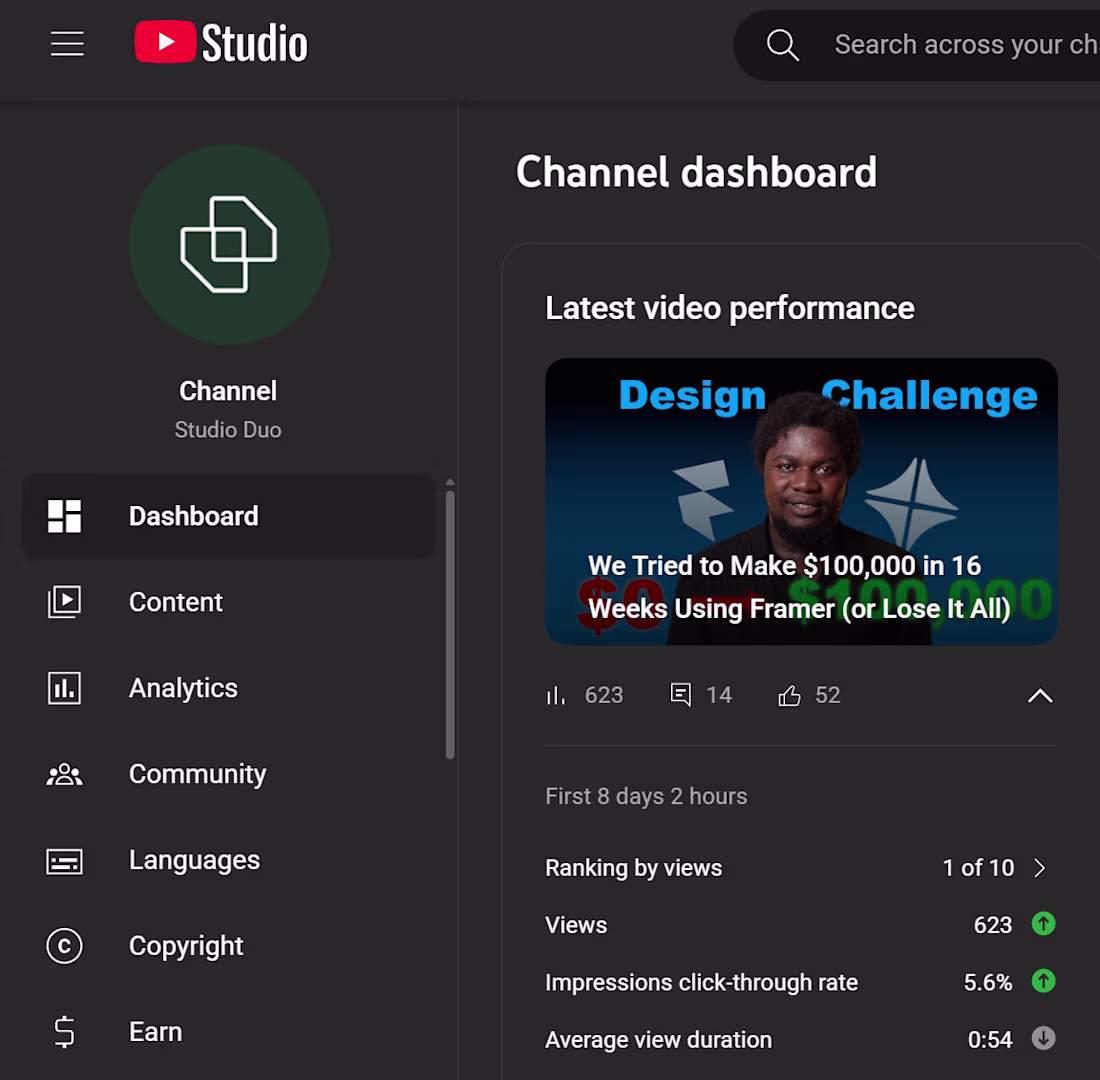Open the Studio Duo channel avatar
Screen dimensions: 1100x1080
(229, 244)
